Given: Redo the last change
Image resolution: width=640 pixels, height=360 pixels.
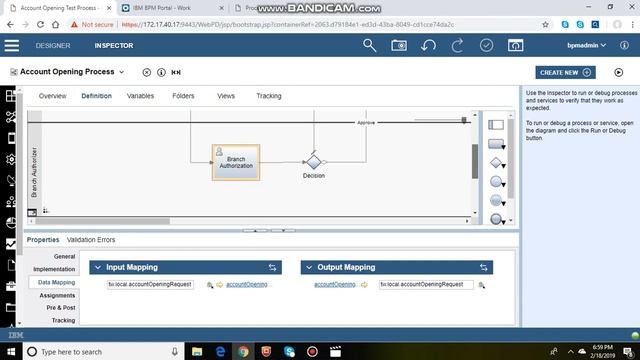Looking at the screenshot, I should pos(457,45).
